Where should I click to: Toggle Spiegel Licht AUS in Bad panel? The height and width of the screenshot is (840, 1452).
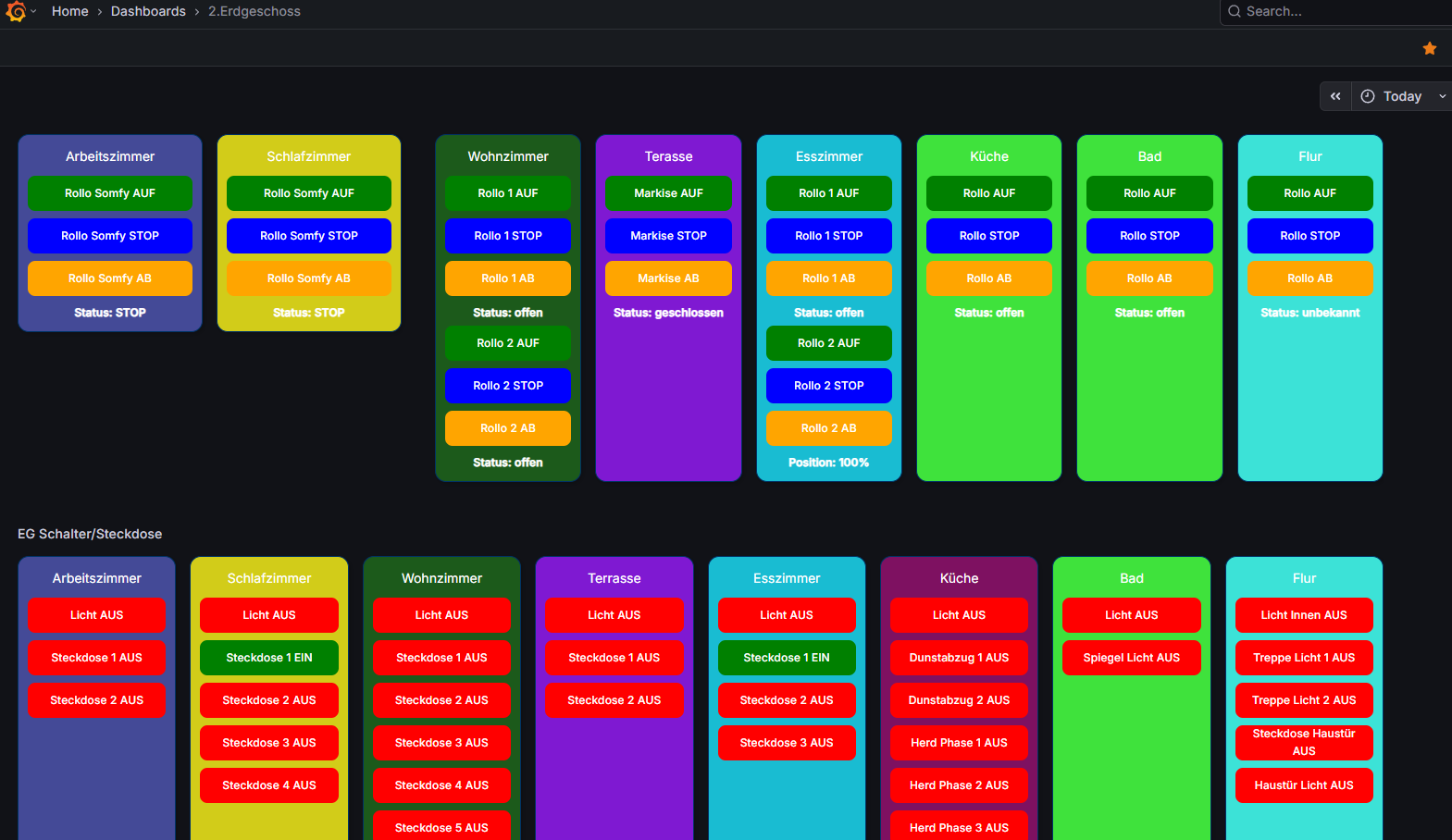click(1131, 658)
